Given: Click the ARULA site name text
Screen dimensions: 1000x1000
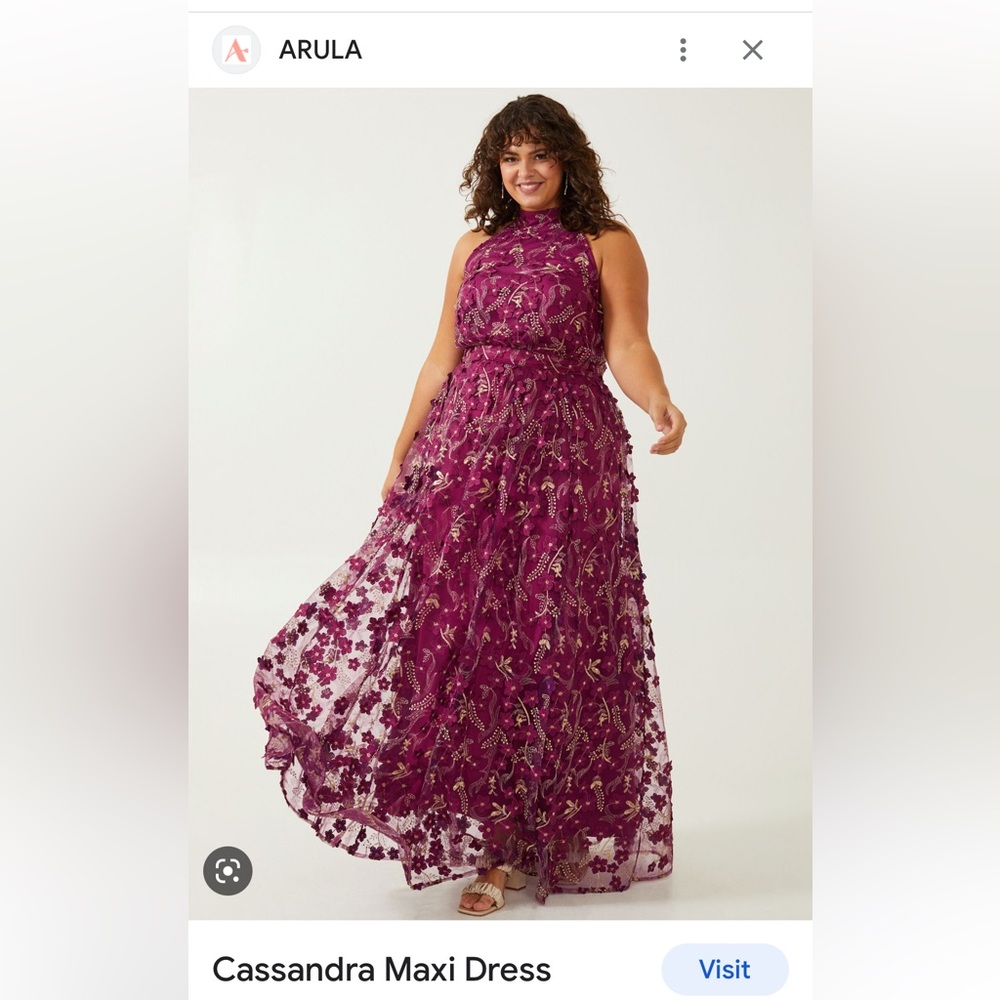Looking at the screenshot, I should (320, 50).
